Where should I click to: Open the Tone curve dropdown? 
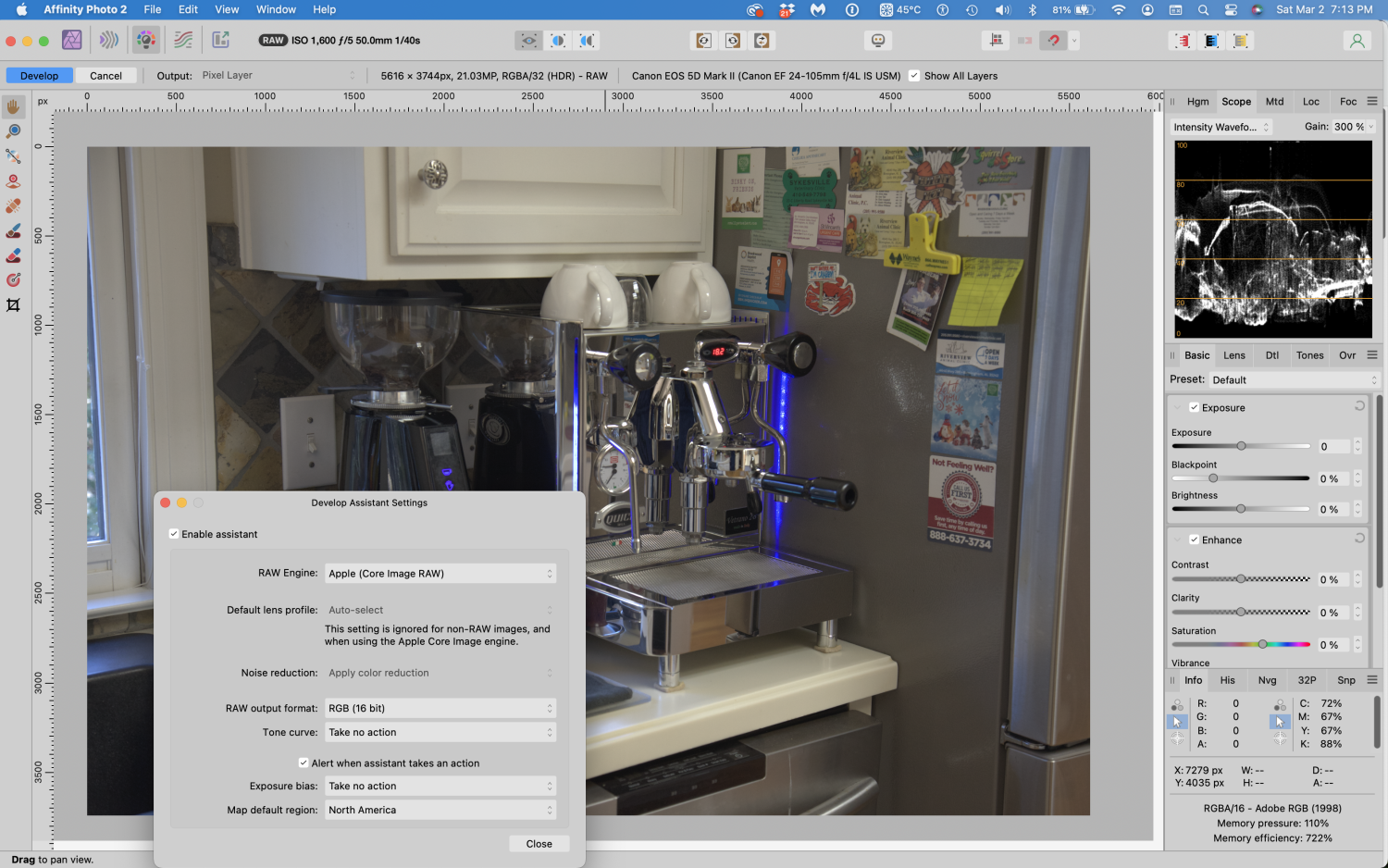(x=440, y=732)
